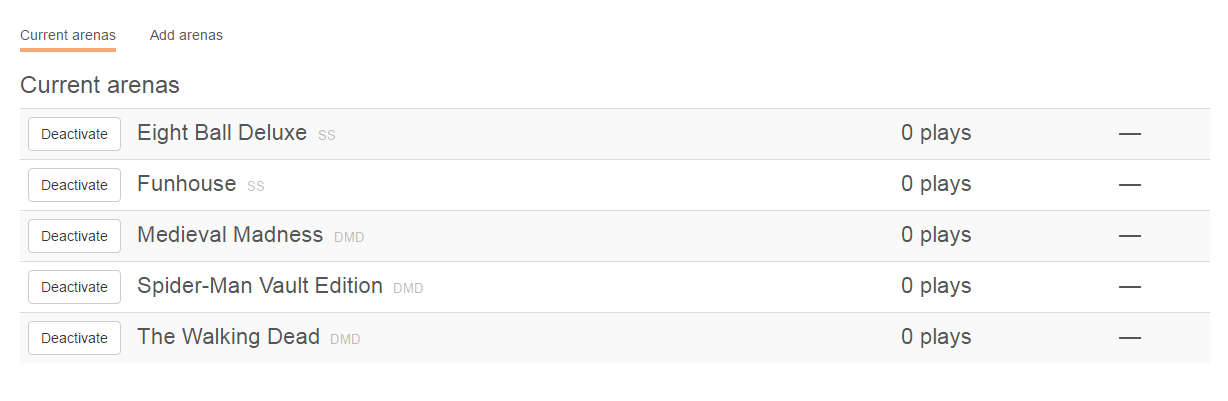Click the SS label beside Funhouse
This screenshot has width=1228, height=401.
click(256, 186)
